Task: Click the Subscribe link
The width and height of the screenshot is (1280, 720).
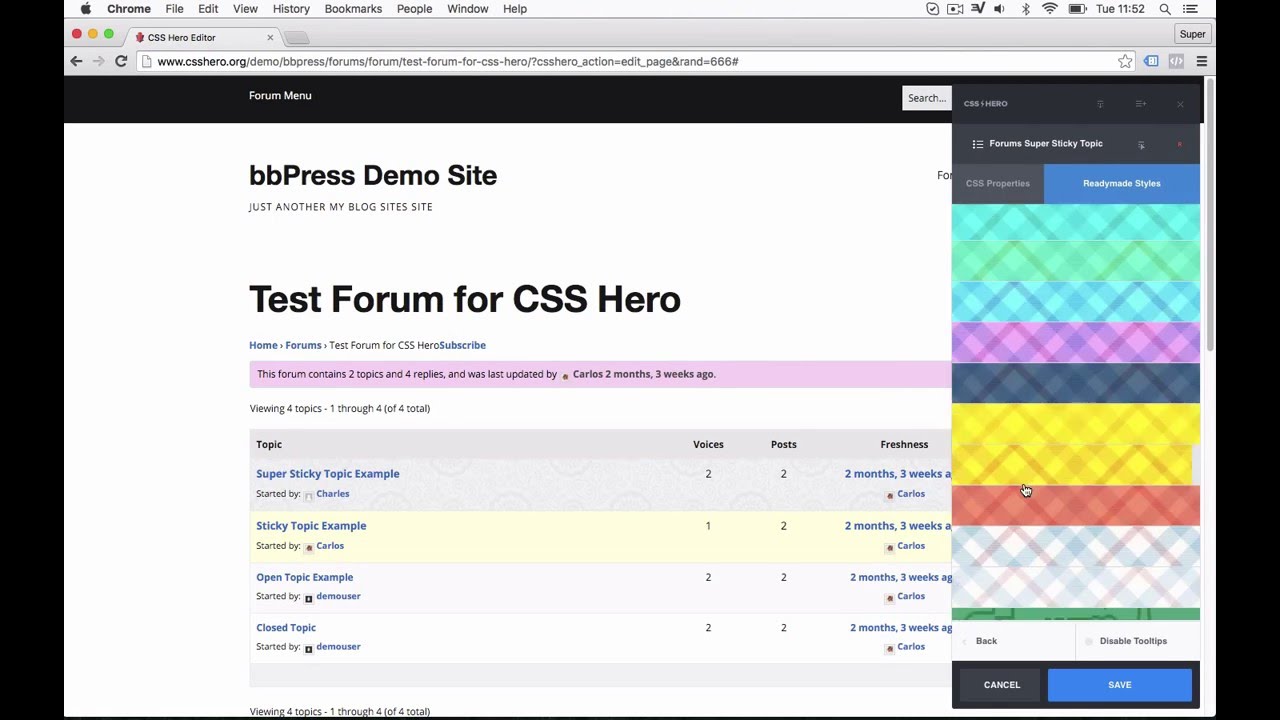Action: pos(462,345)
